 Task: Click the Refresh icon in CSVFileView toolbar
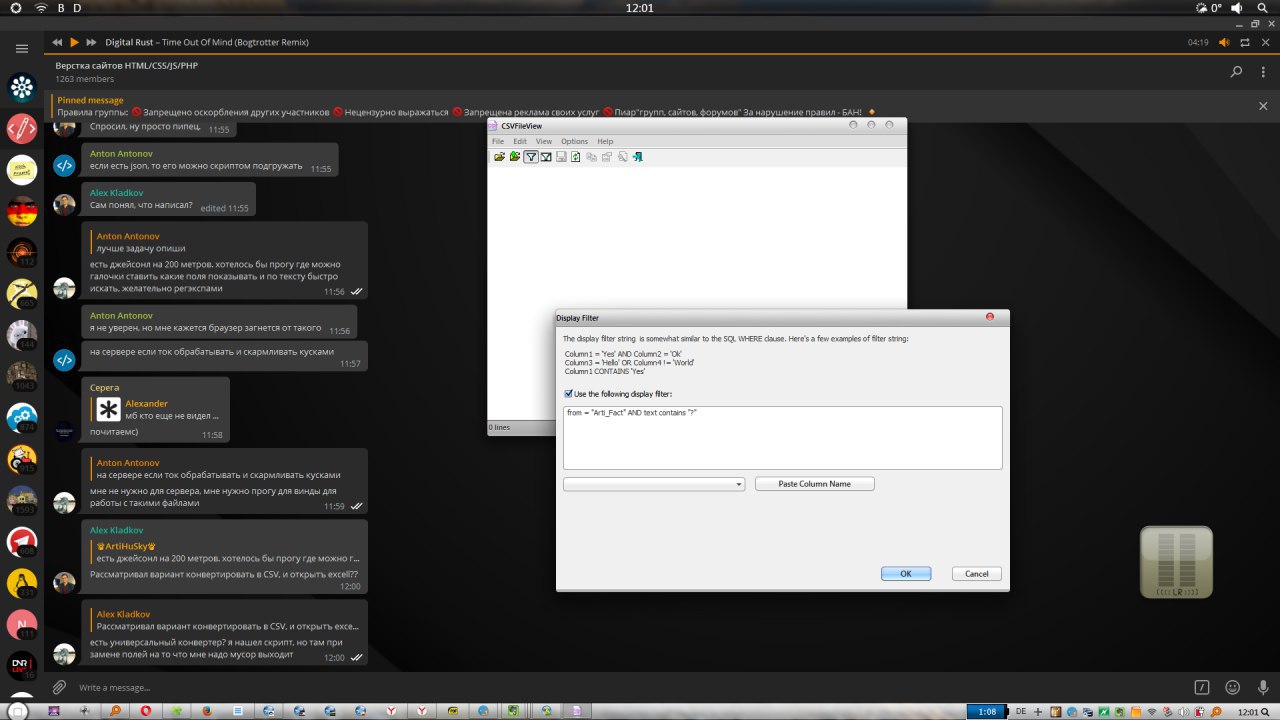pyautogui.click(x=576, y=157)
